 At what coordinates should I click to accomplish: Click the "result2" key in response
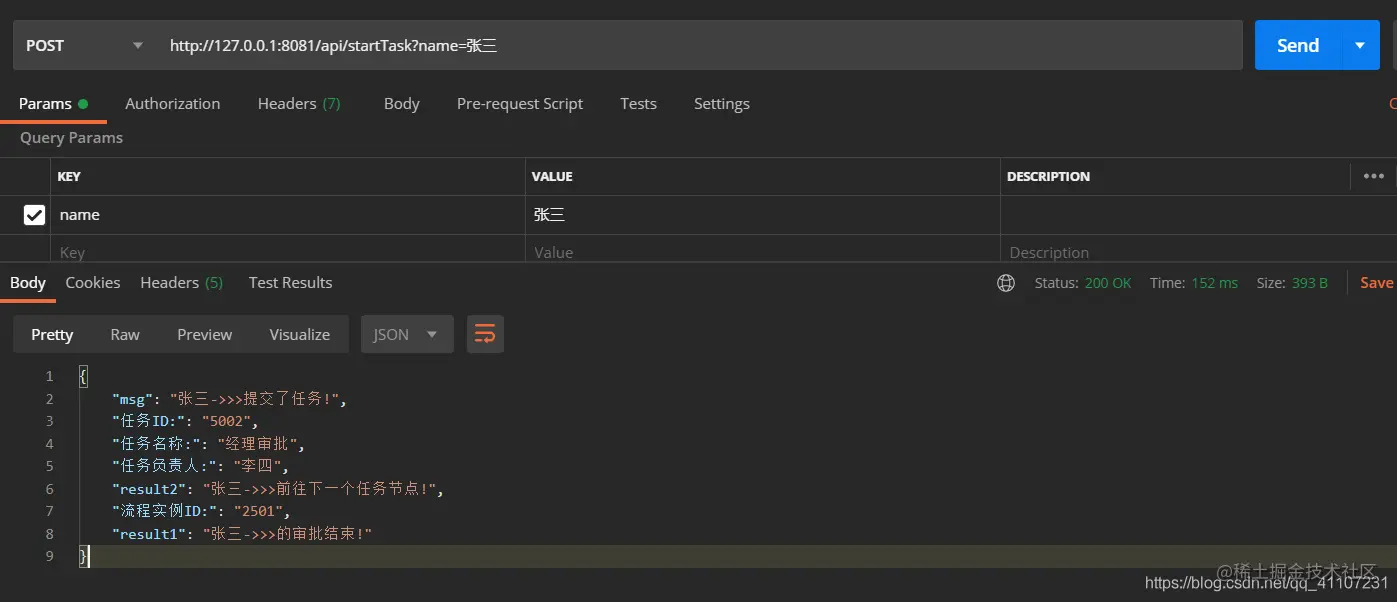coord(148,489)
